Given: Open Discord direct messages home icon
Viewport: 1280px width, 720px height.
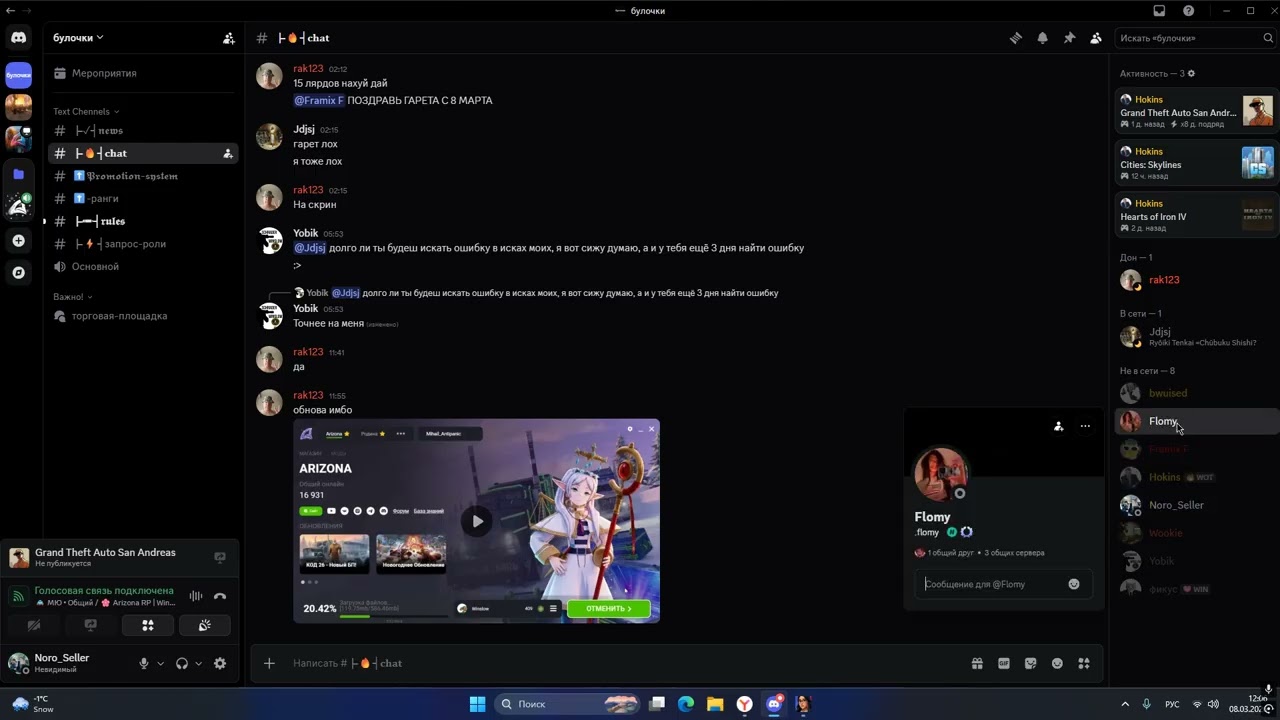Looking at the screenshot, I should coord(19,38).
